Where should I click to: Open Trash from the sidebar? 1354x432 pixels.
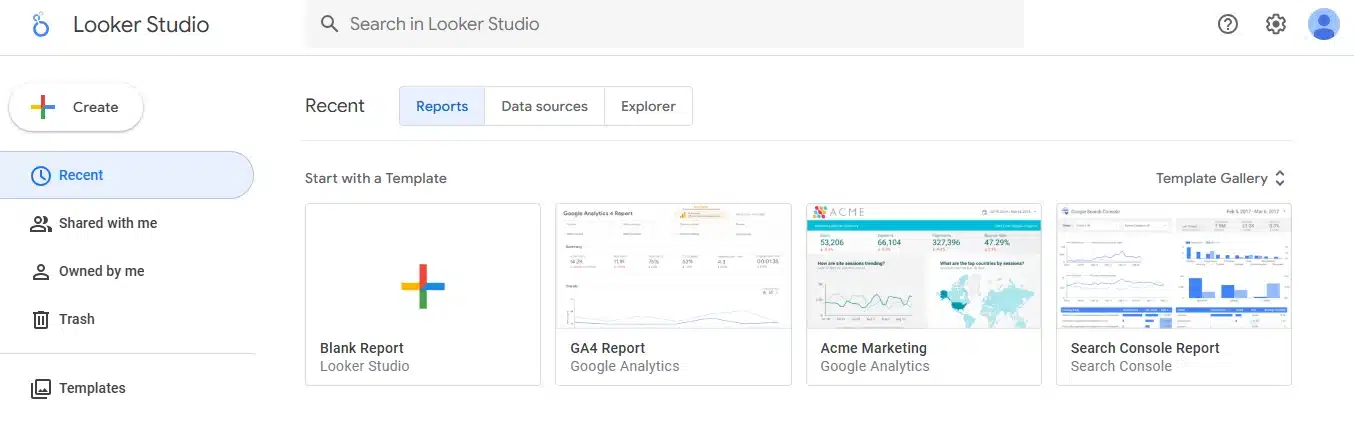(127, 319)
